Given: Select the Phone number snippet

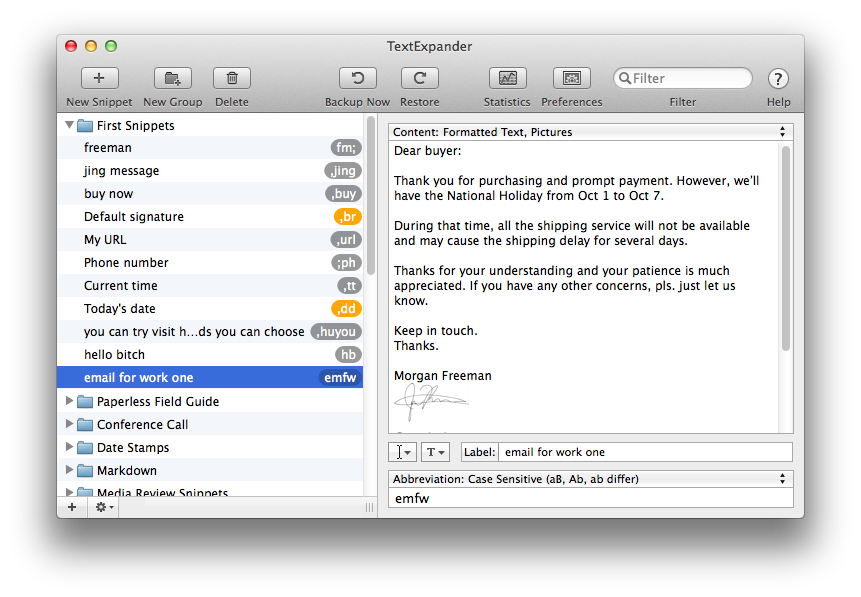Looking at the screenshot, I should tap(210, 263).
